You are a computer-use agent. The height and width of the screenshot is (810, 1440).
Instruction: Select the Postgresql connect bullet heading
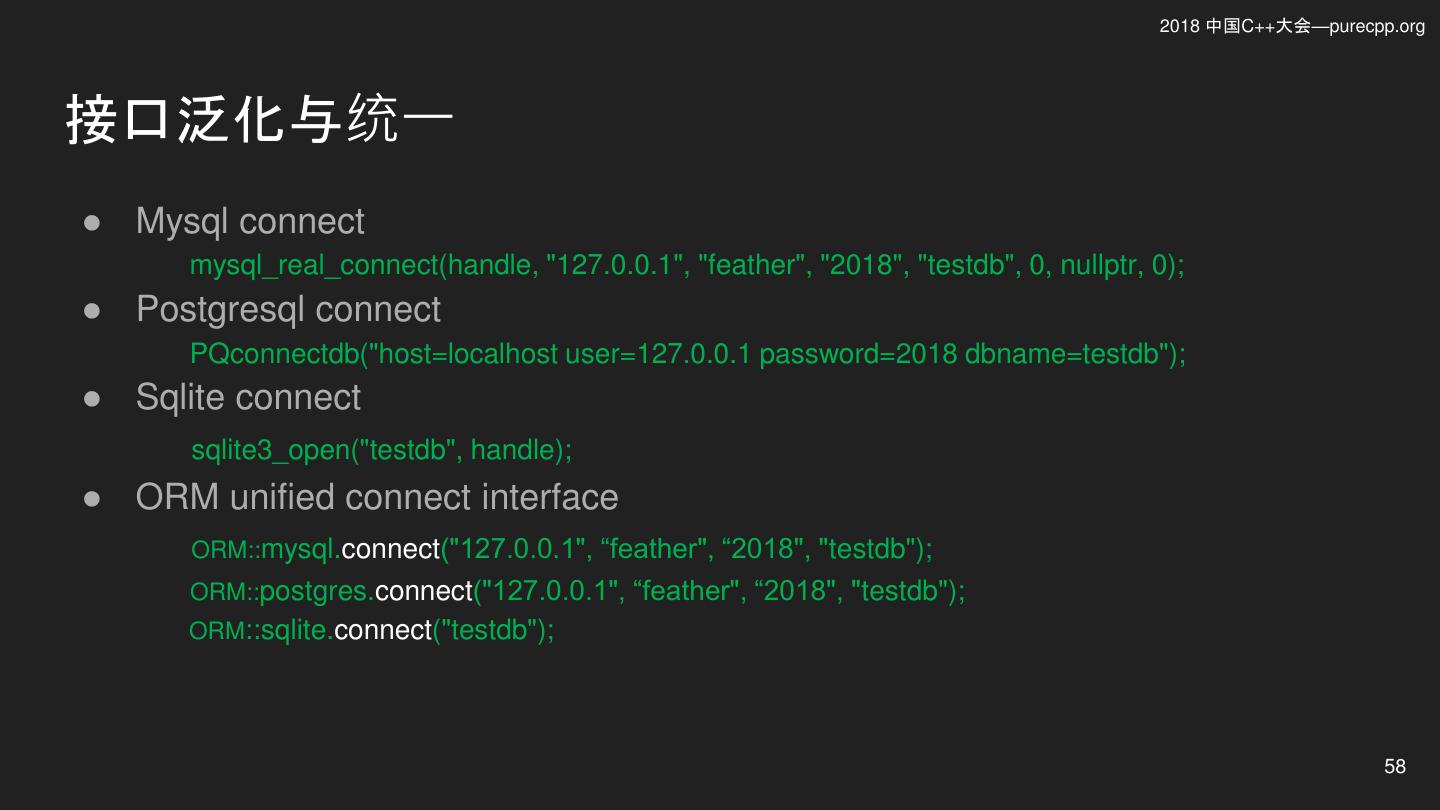tap(288, 309)
